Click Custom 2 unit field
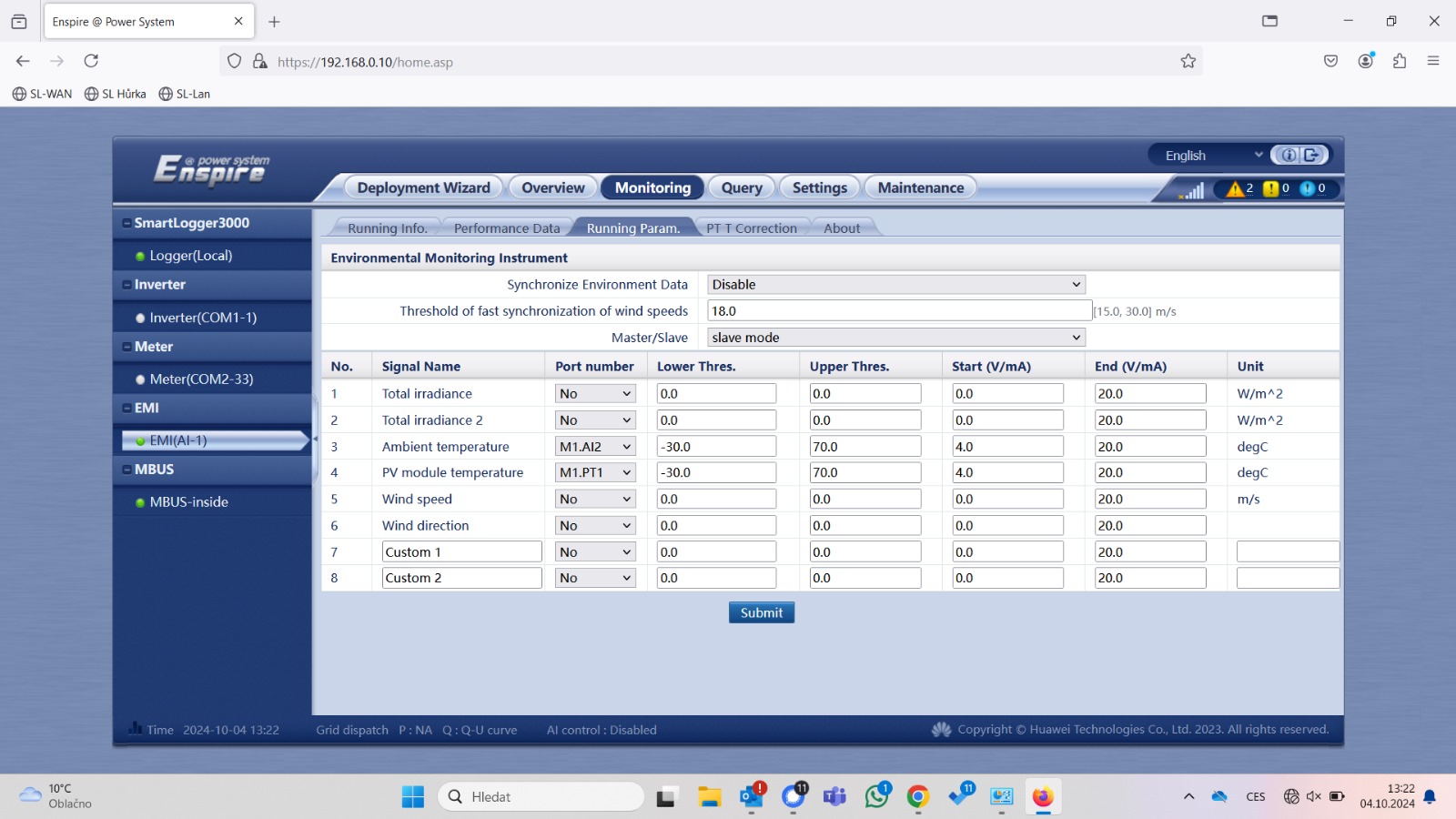This screenshot has width=1456, height=819. click(x=1288, y=578)
